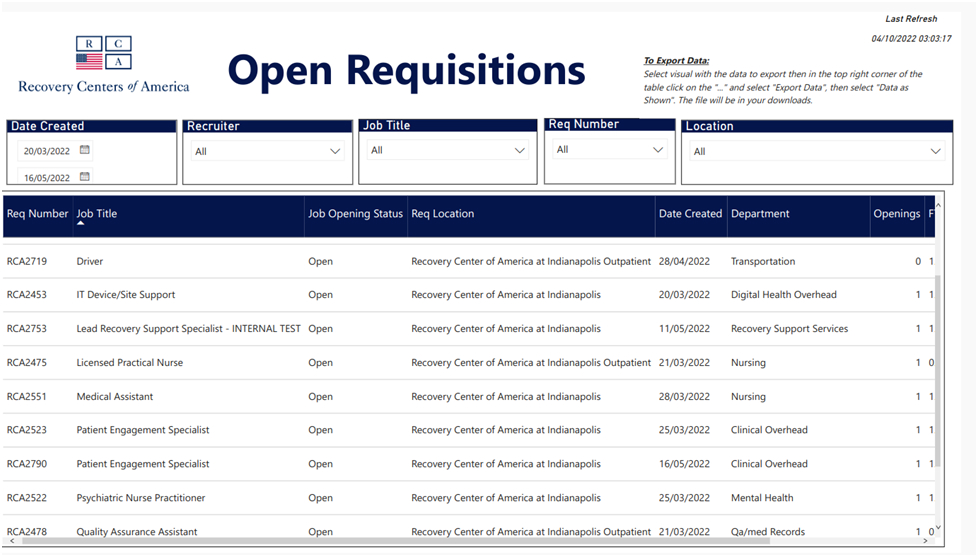Select the IT Device/Site Support cell
The height and width of the screenshot is (557, 978).
tap(126, 295)
